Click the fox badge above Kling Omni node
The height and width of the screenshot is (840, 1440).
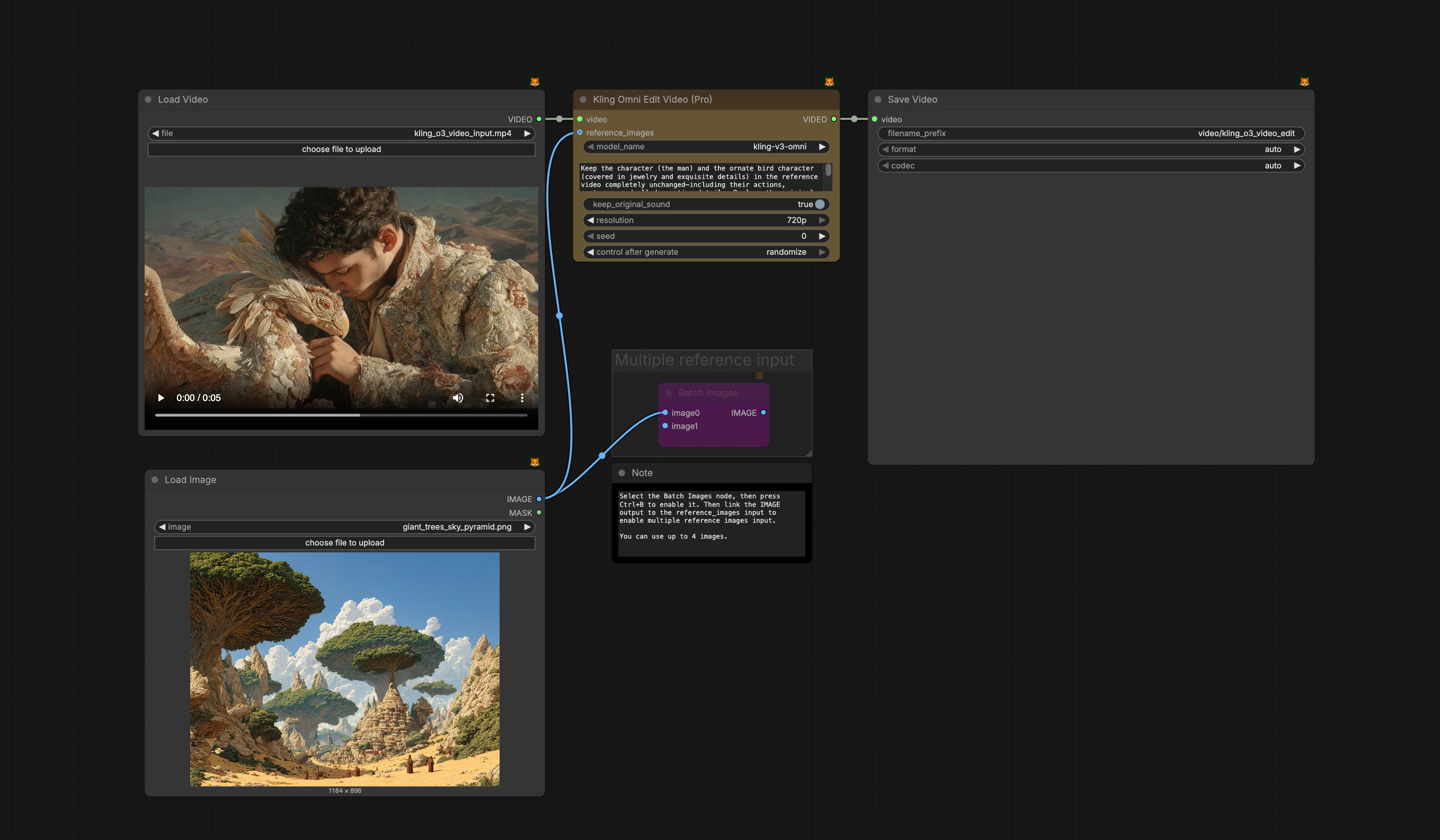(829, 82)
